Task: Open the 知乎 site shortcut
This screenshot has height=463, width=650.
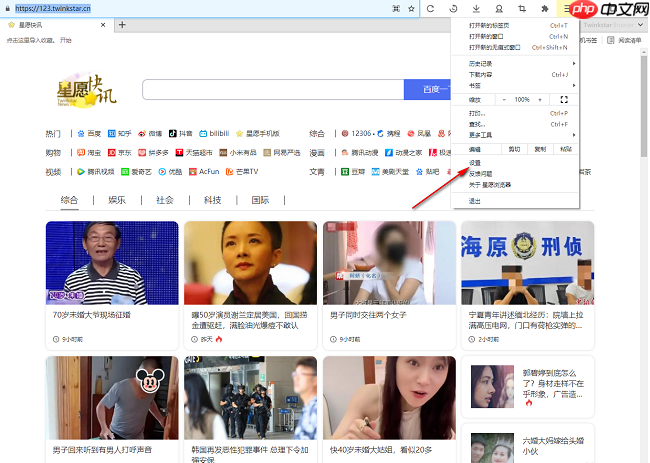Action: tap(119, 133)
